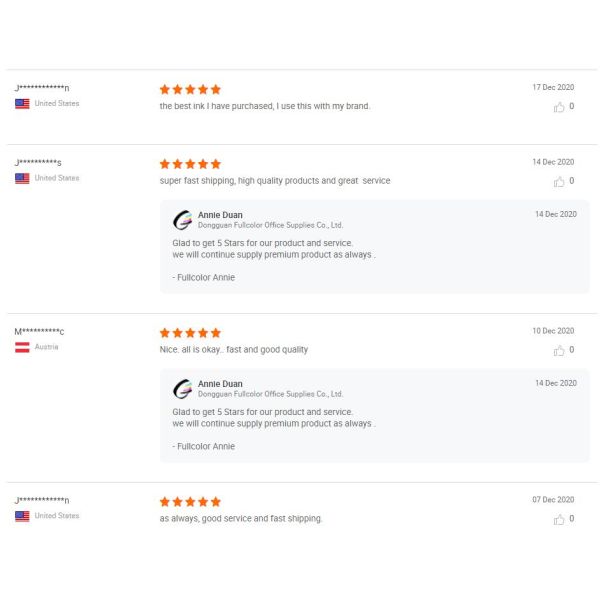Like the 17 Dec 2020 review with thumbs-up
600x600 pixels.
(x=559, y=107)
